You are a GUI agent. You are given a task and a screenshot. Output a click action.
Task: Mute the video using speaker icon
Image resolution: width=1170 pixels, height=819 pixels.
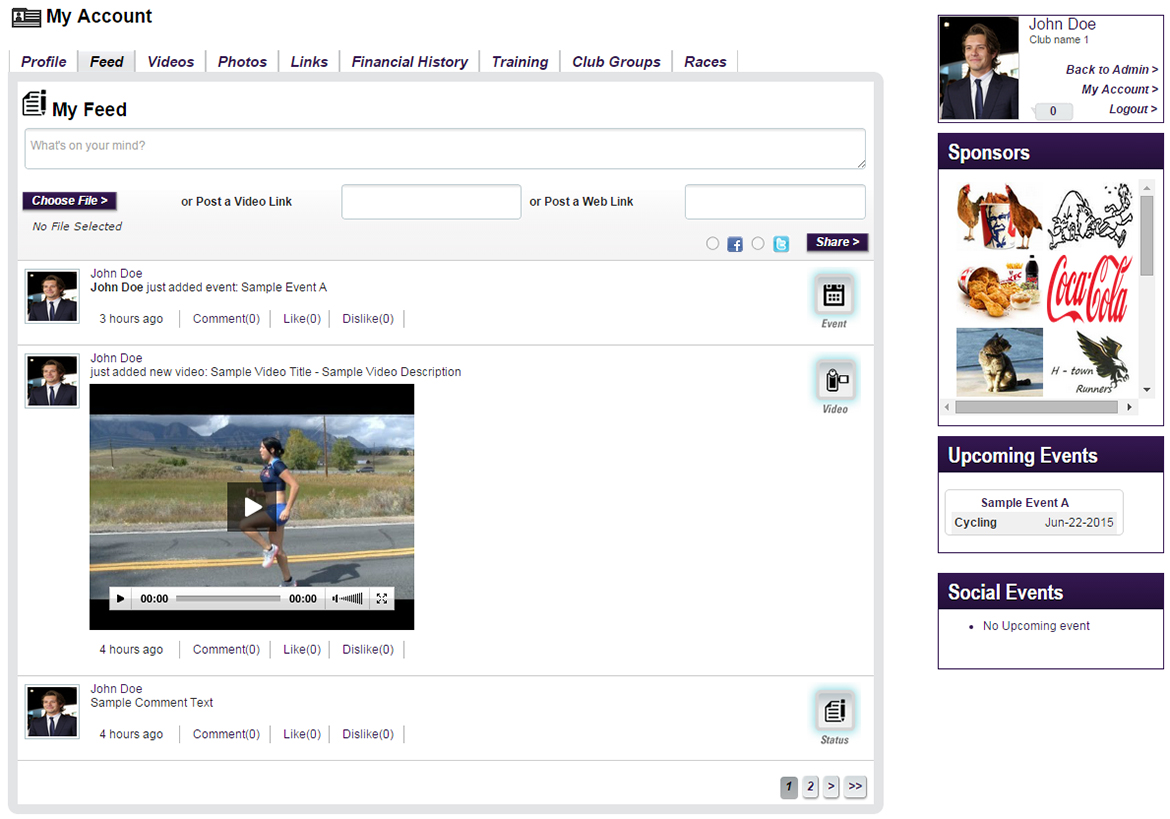click(336, 599)
